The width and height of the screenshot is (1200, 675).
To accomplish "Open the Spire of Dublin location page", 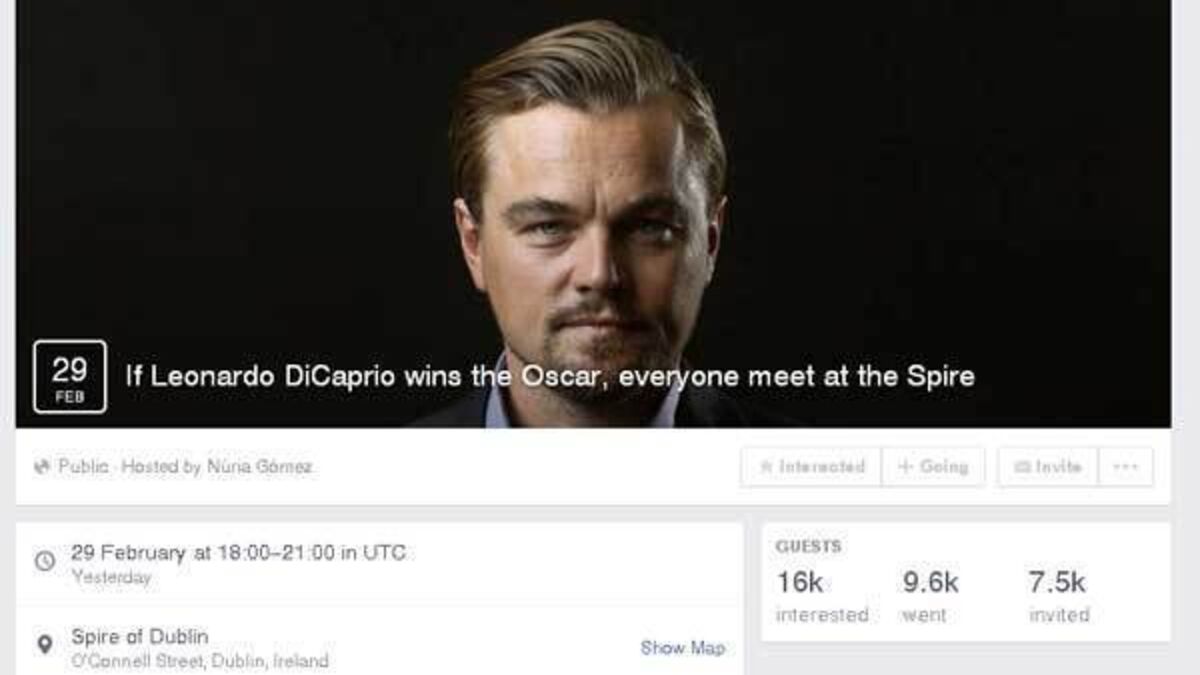I will (140, 637).
